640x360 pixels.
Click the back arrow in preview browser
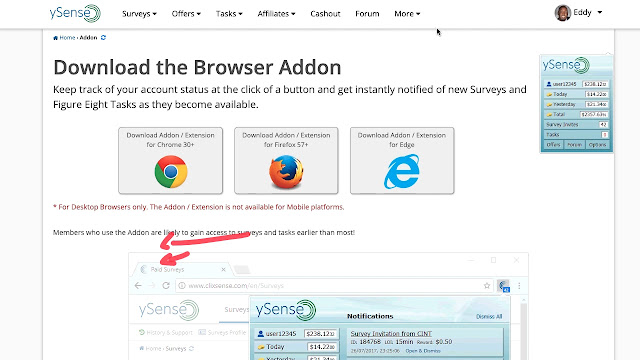[x=138, y=286]
